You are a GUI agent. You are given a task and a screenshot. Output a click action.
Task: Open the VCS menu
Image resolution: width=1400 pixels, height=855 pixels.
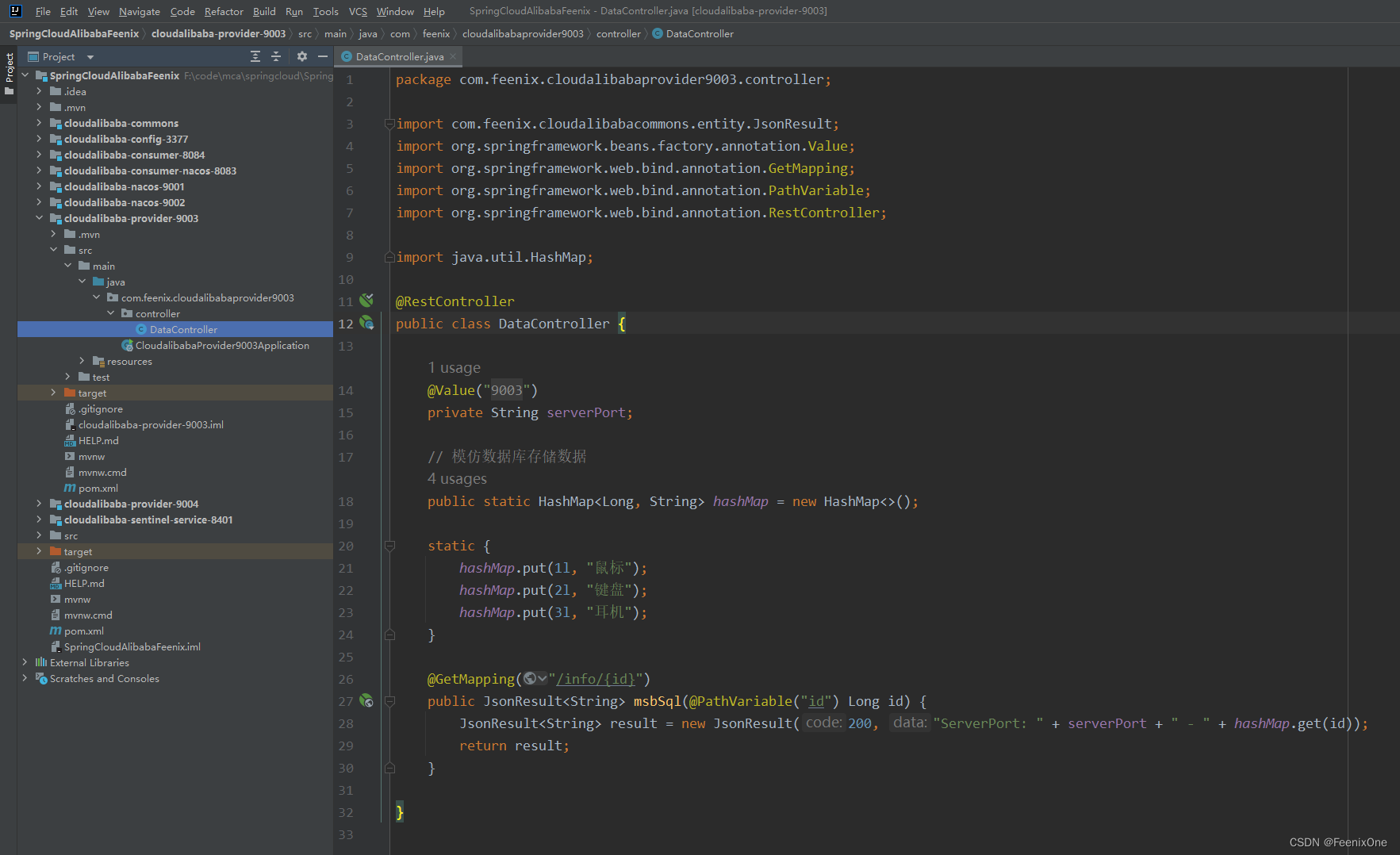(x=358, y=11)
